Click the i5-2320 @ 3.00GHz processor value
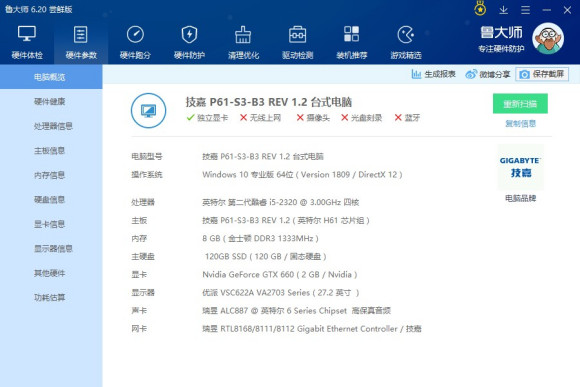The image size is (580, 387). tap(281, 202)
